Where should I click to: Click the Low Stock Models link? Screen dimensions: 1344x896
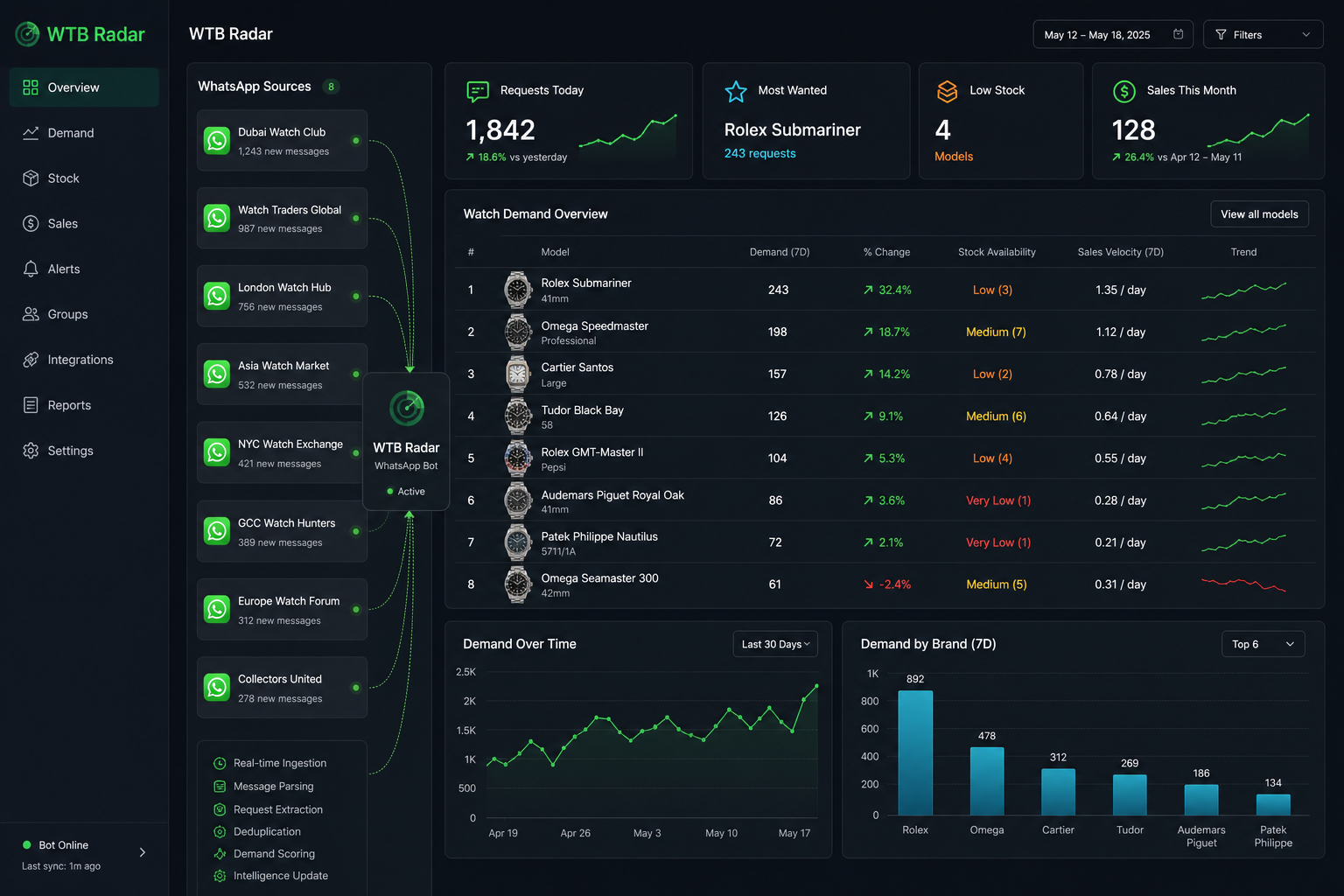pos(953,157)
